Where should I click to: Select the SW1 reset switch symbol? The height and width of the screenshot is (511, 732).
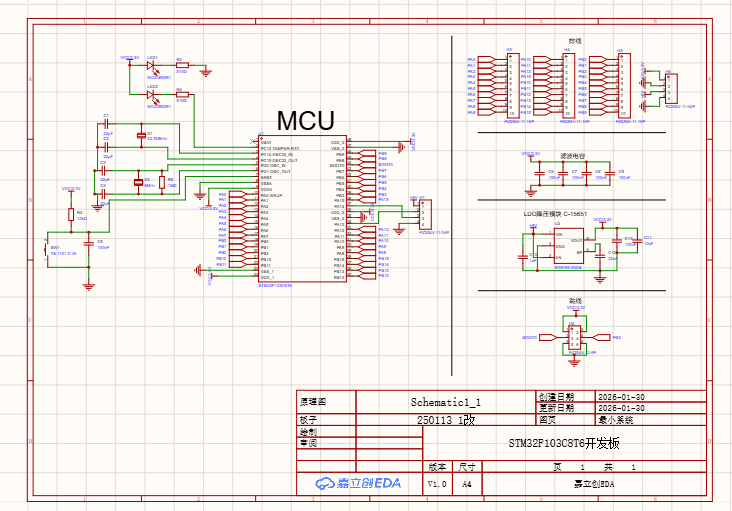[x=47, y=249]
